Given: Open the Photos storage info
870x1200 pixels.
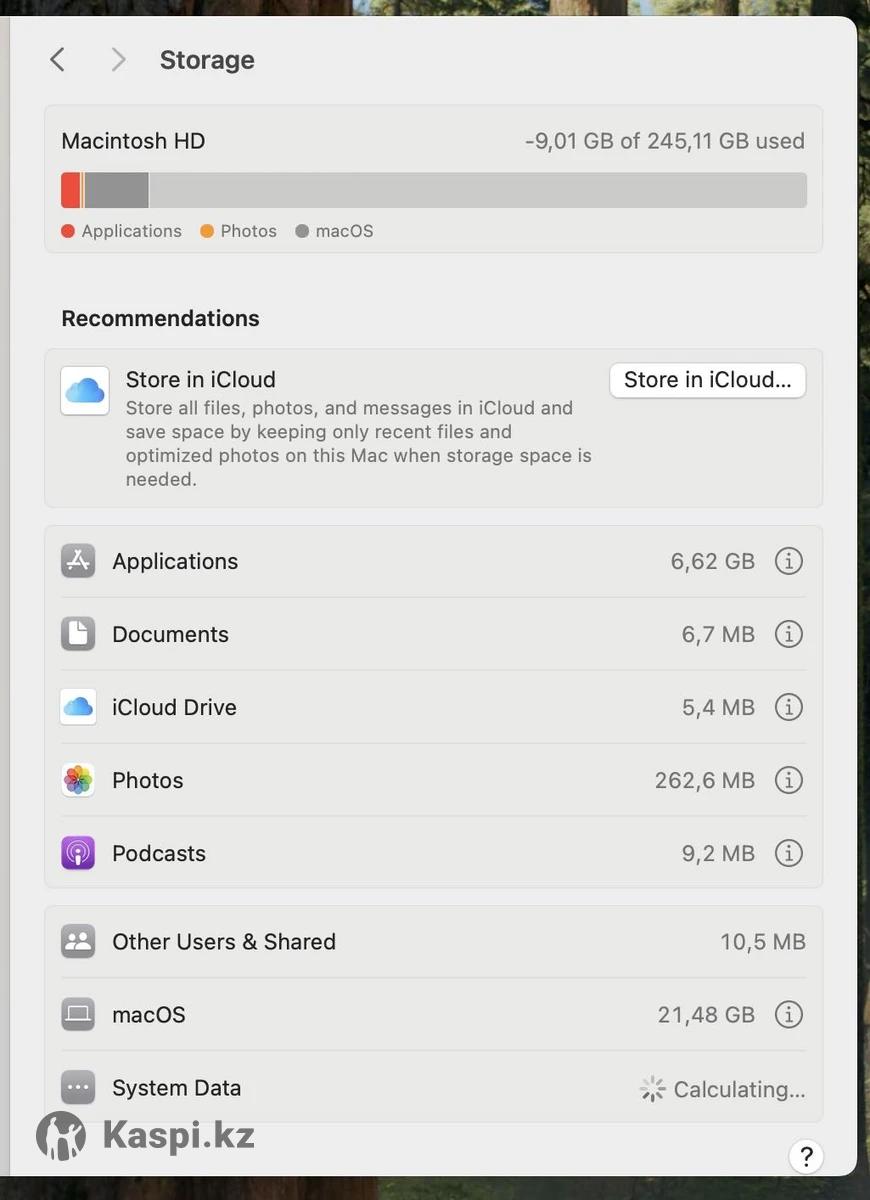Looking at the screenshot, I should click(789, 780).
